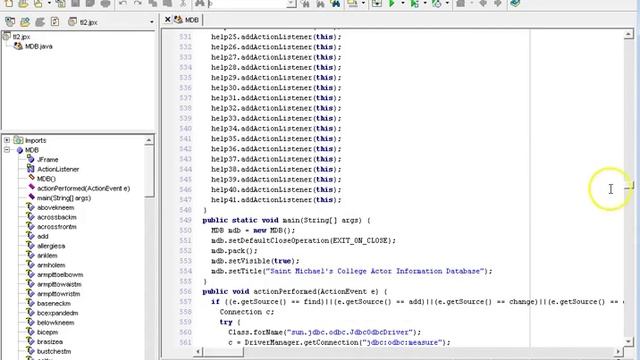Collapse the MDB class node
The image size is (640, 360).
pyautogui.click(x=7, y=150)
